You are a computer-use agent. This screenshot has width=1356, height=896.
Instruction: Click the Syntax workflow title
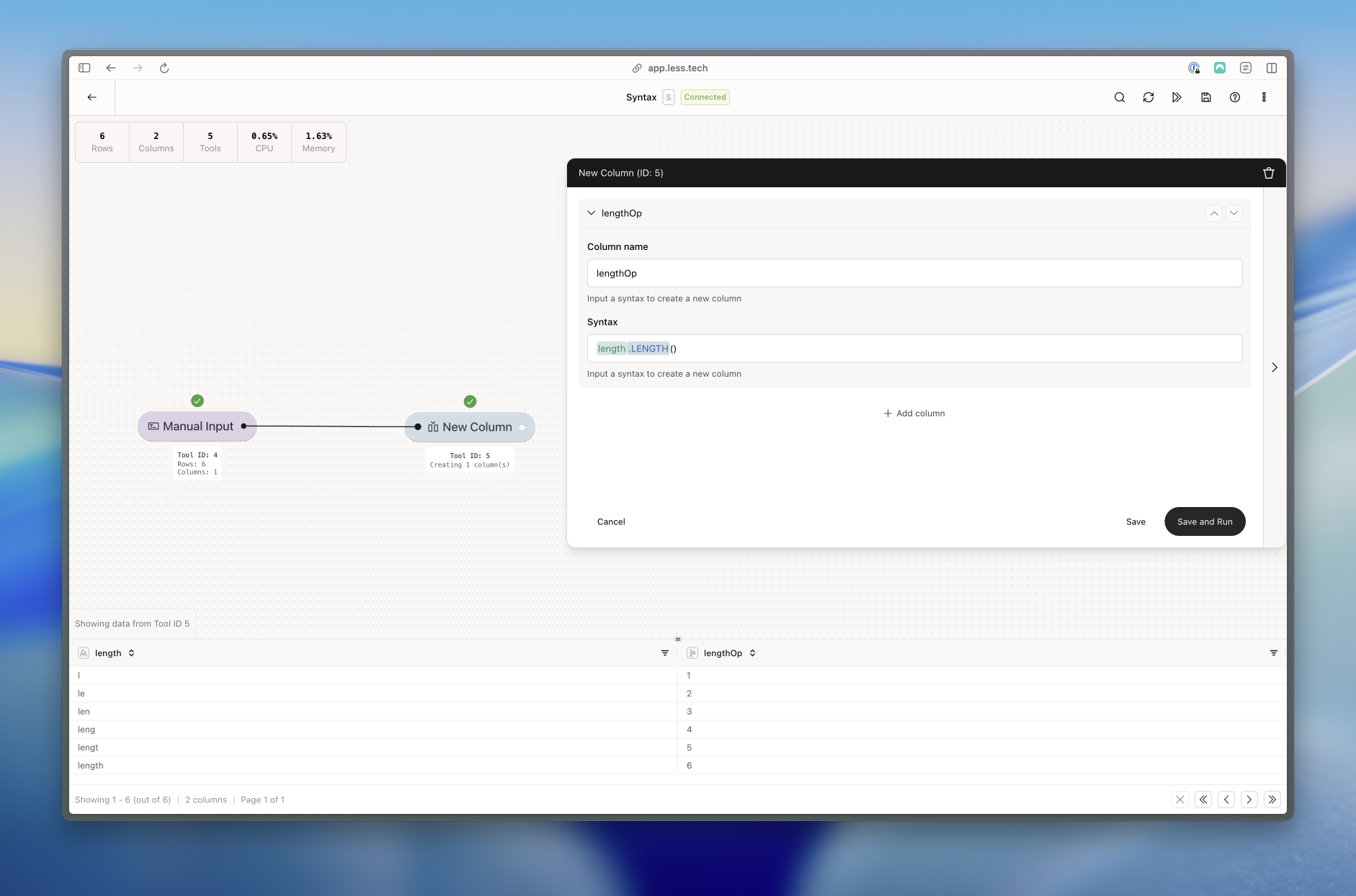click(641, 97)
